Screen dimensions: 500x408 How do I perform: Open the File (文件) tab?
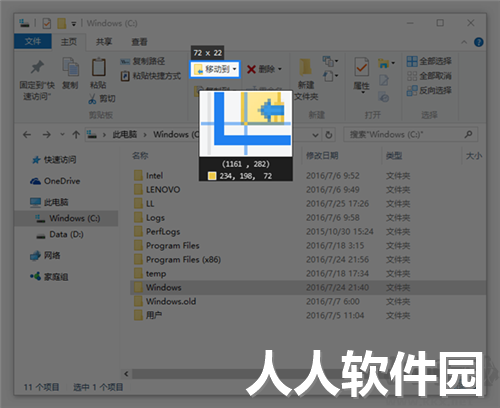point(33,41)
